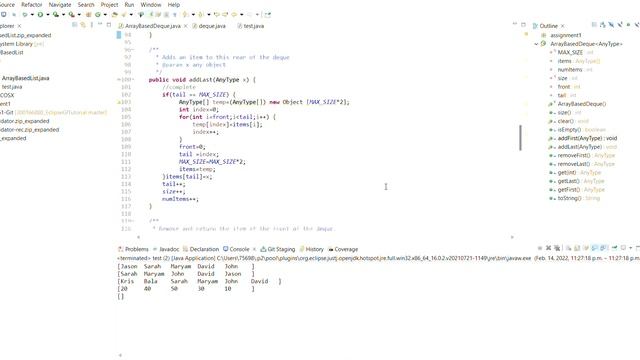Viewport: 640px width, 360px height.
Task: Toggle Hide Fields in Outline view
Action: click(611, 25)
